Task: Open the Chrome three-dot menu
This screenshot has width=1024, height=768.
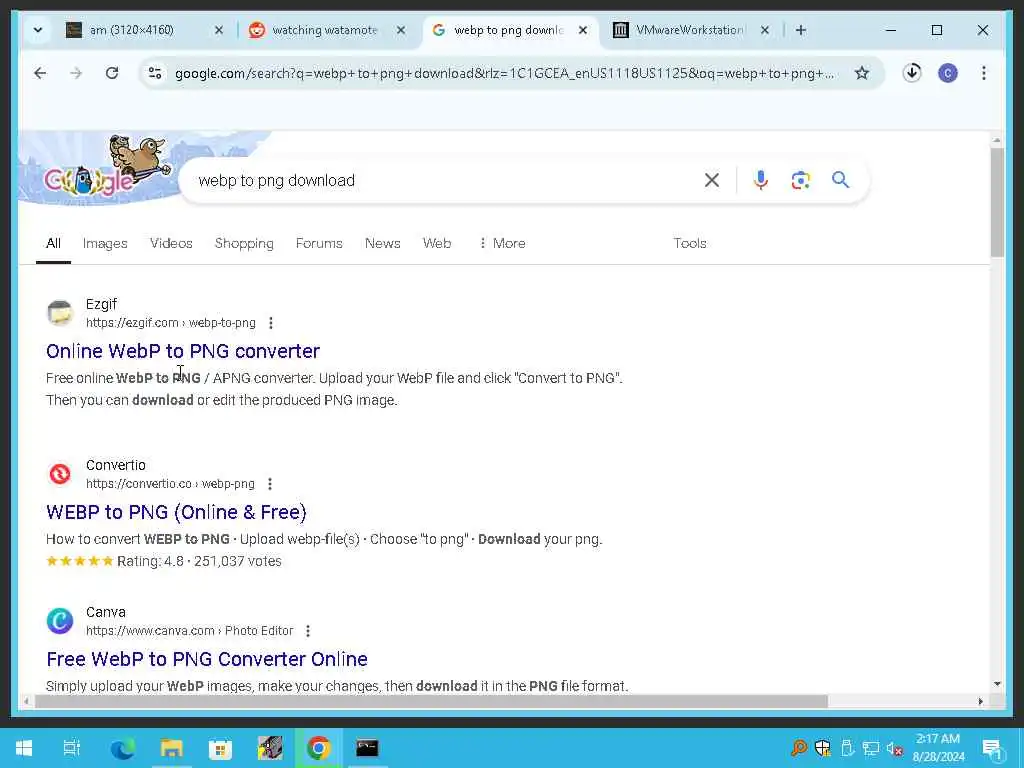Action: [984, 73]
